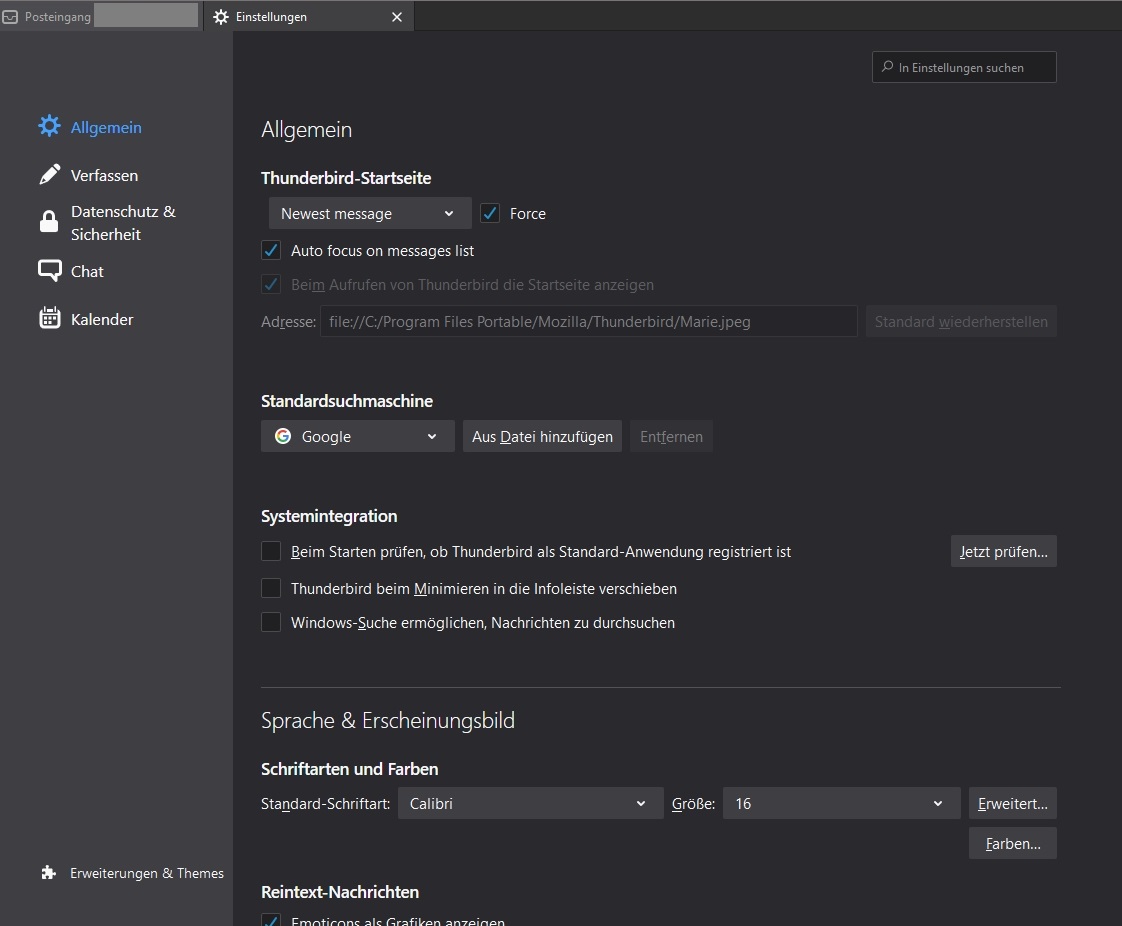Enable Windows-Suche for messages checkbox
The height and width of the screenshot is (926, 1122).
coord(271,622)
